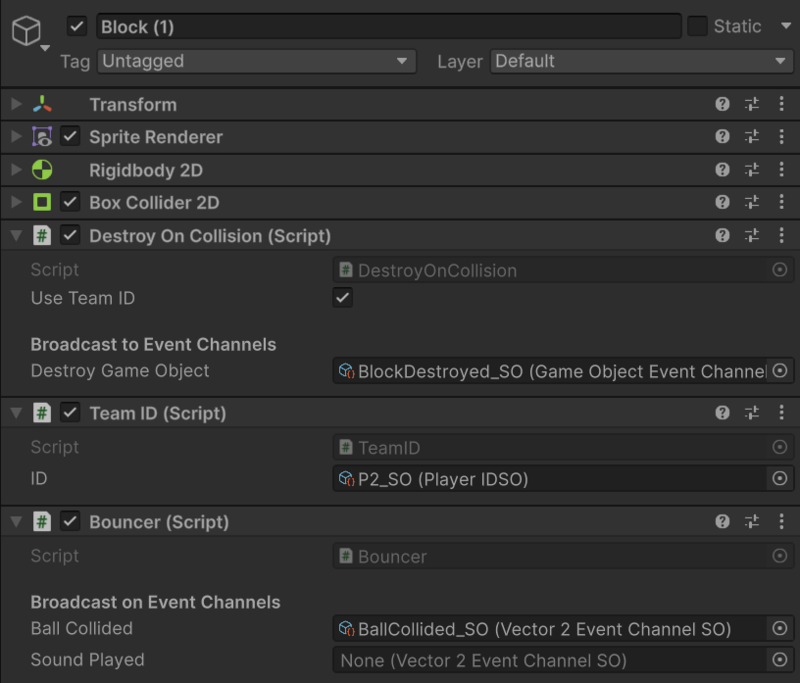The image size is (800, 683).
Task: Toggle Block (1) GameObject active checkbox
Action: [77, 27]
